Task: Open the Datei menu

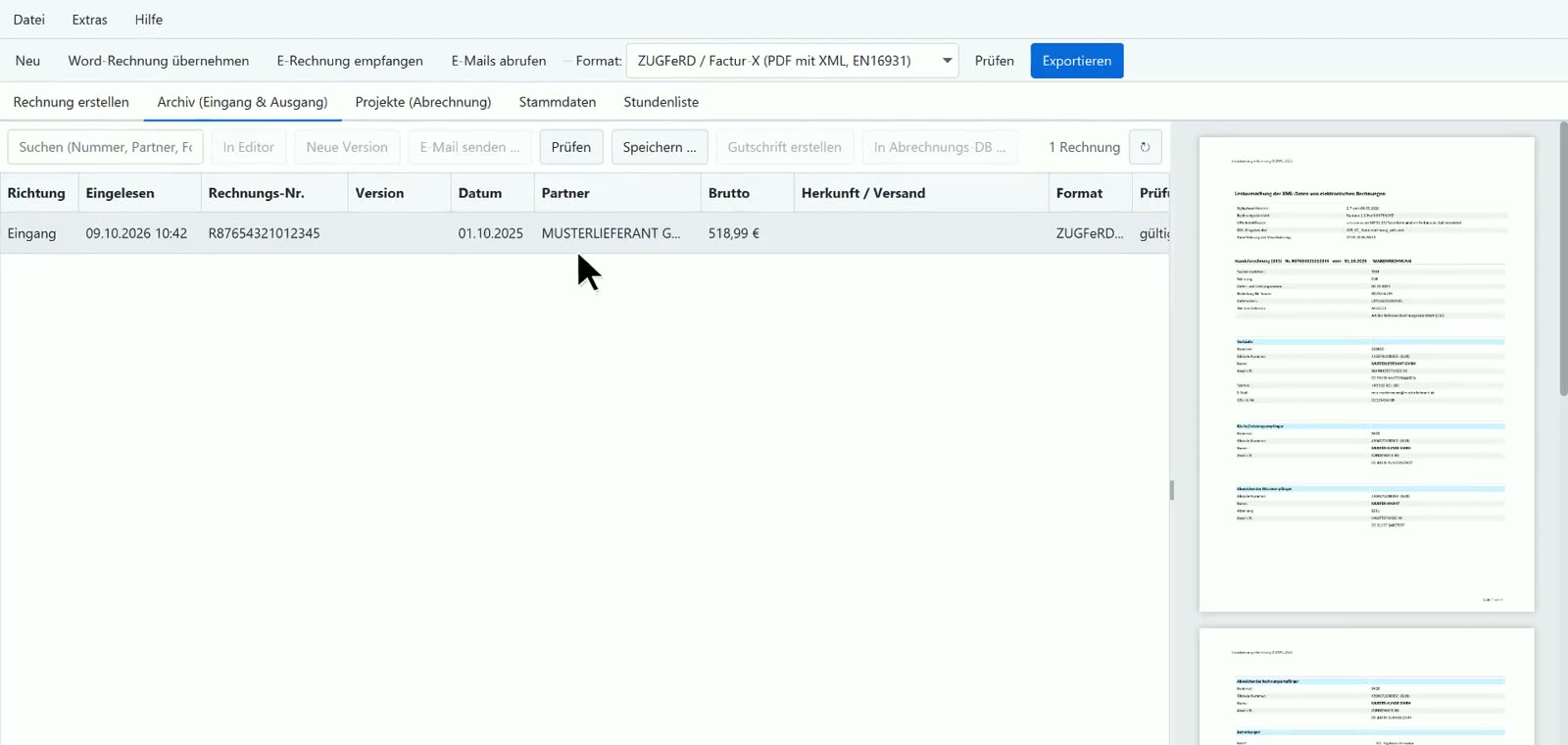Action: [29, 20]
